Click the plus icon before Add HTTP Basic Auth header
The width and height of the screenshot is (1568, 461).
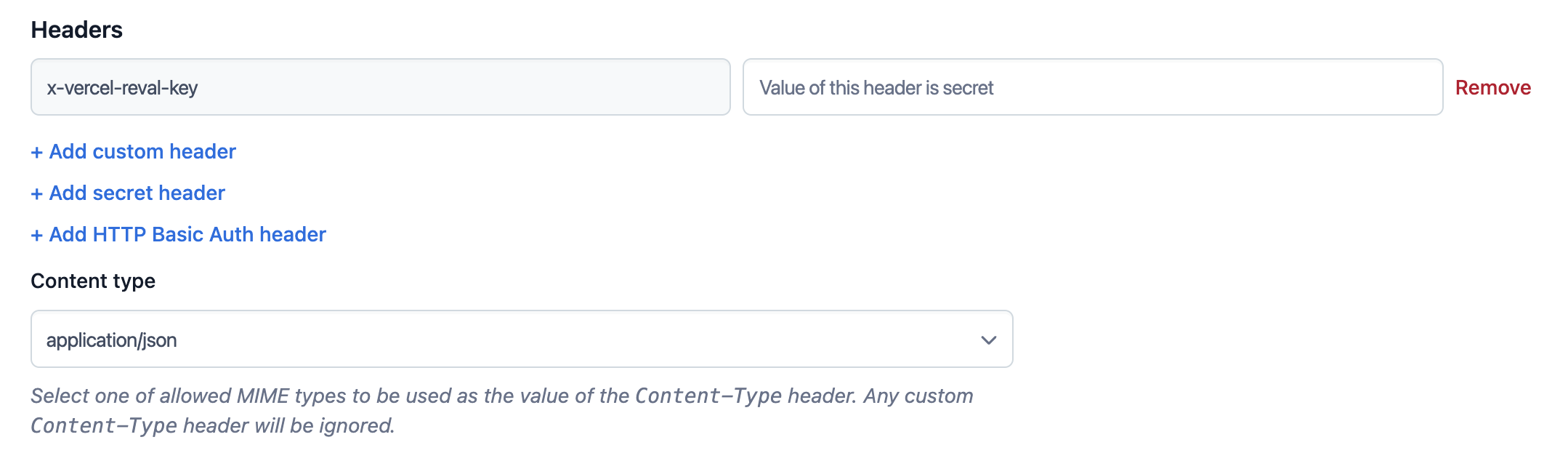(37, 235)
